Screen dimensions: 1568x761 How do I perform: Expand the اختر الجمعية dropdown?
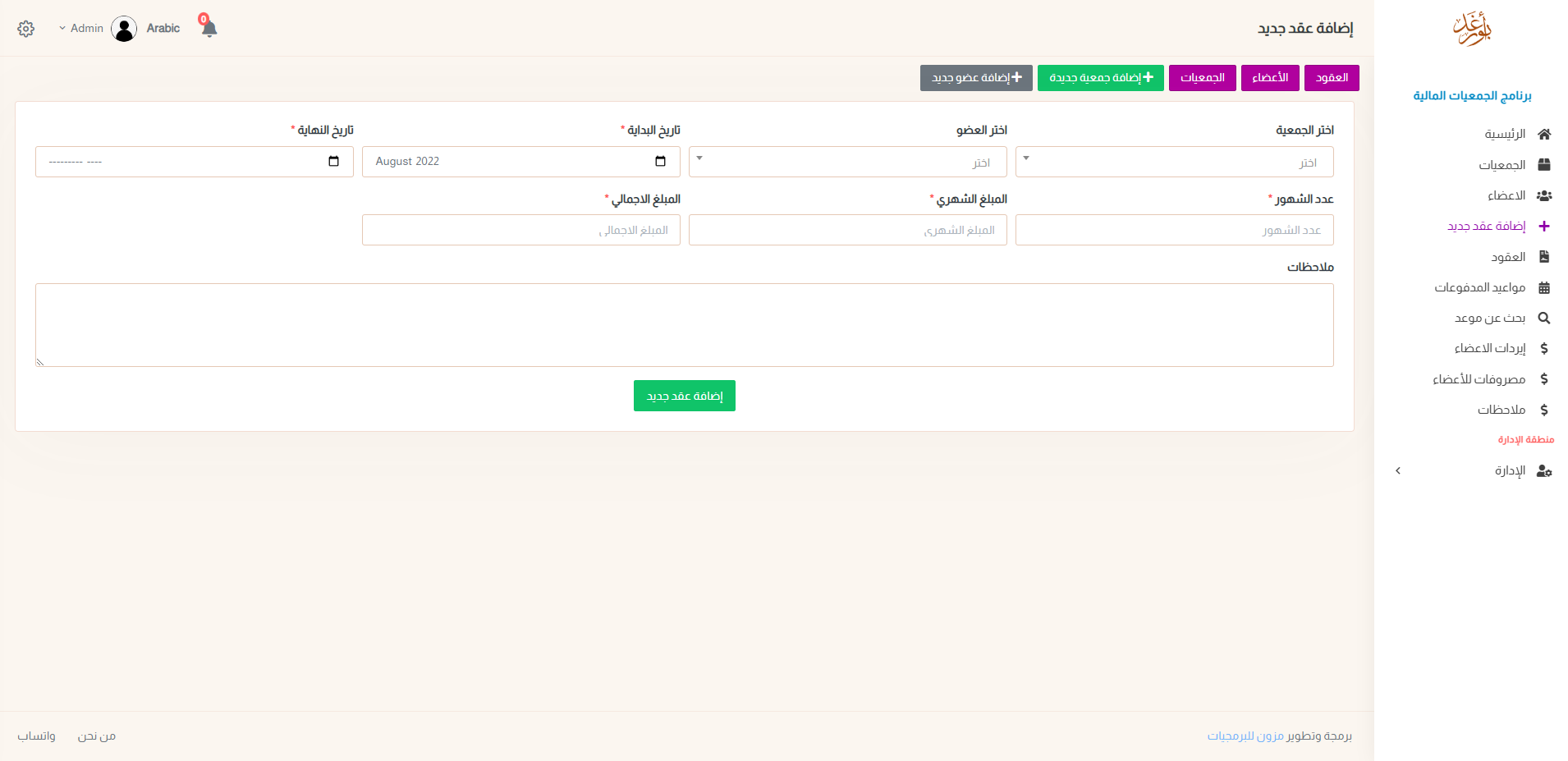(x=1174, y=162)
